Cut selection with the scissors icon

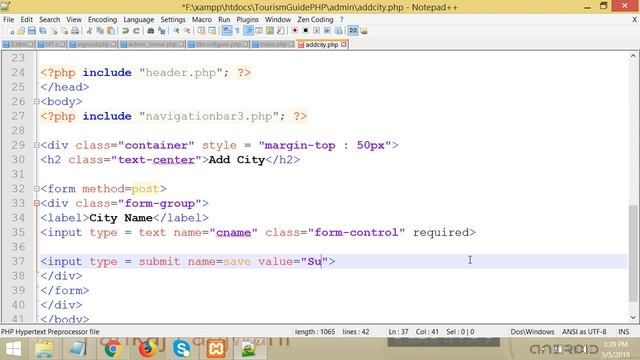tap(89, 31)
